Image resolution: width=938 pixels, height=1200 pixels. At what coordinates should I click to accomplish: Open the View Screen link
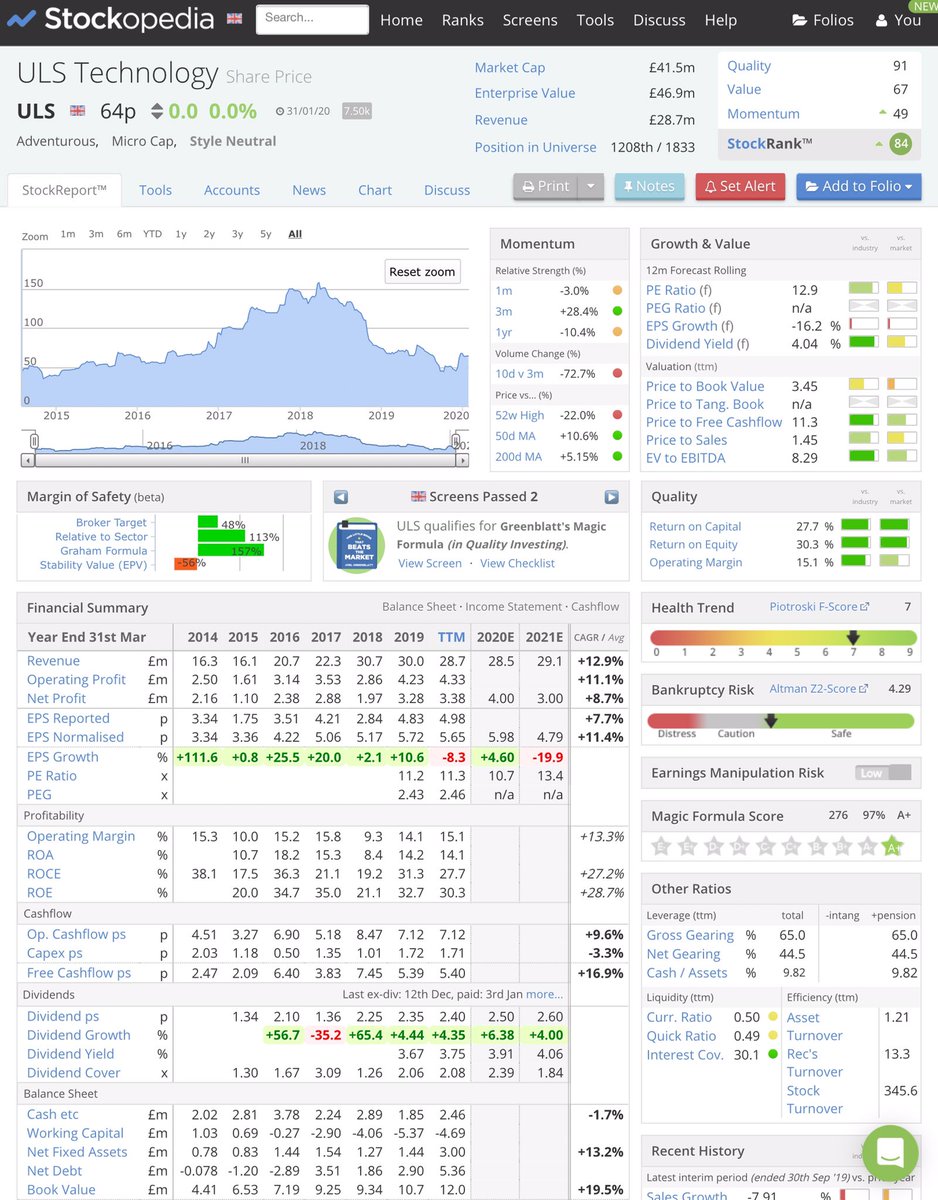click(430, 563)
